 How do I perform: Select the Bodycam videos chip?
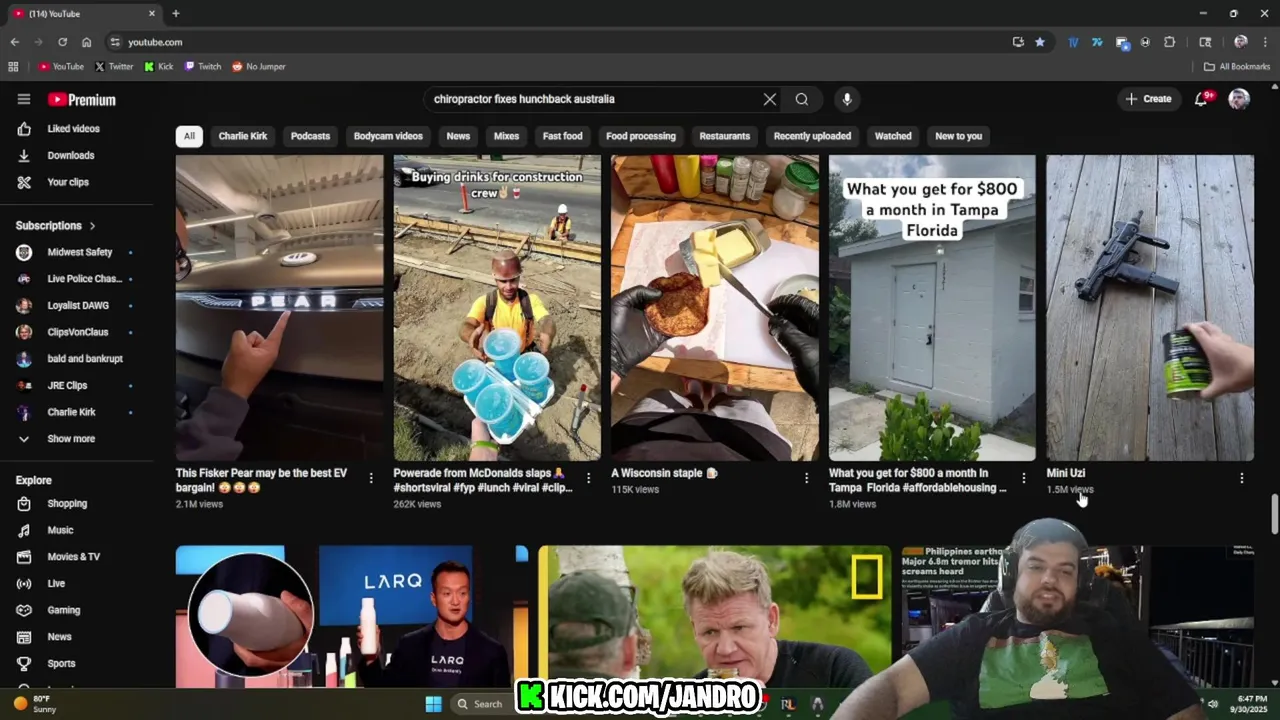(x=388, y=136)
